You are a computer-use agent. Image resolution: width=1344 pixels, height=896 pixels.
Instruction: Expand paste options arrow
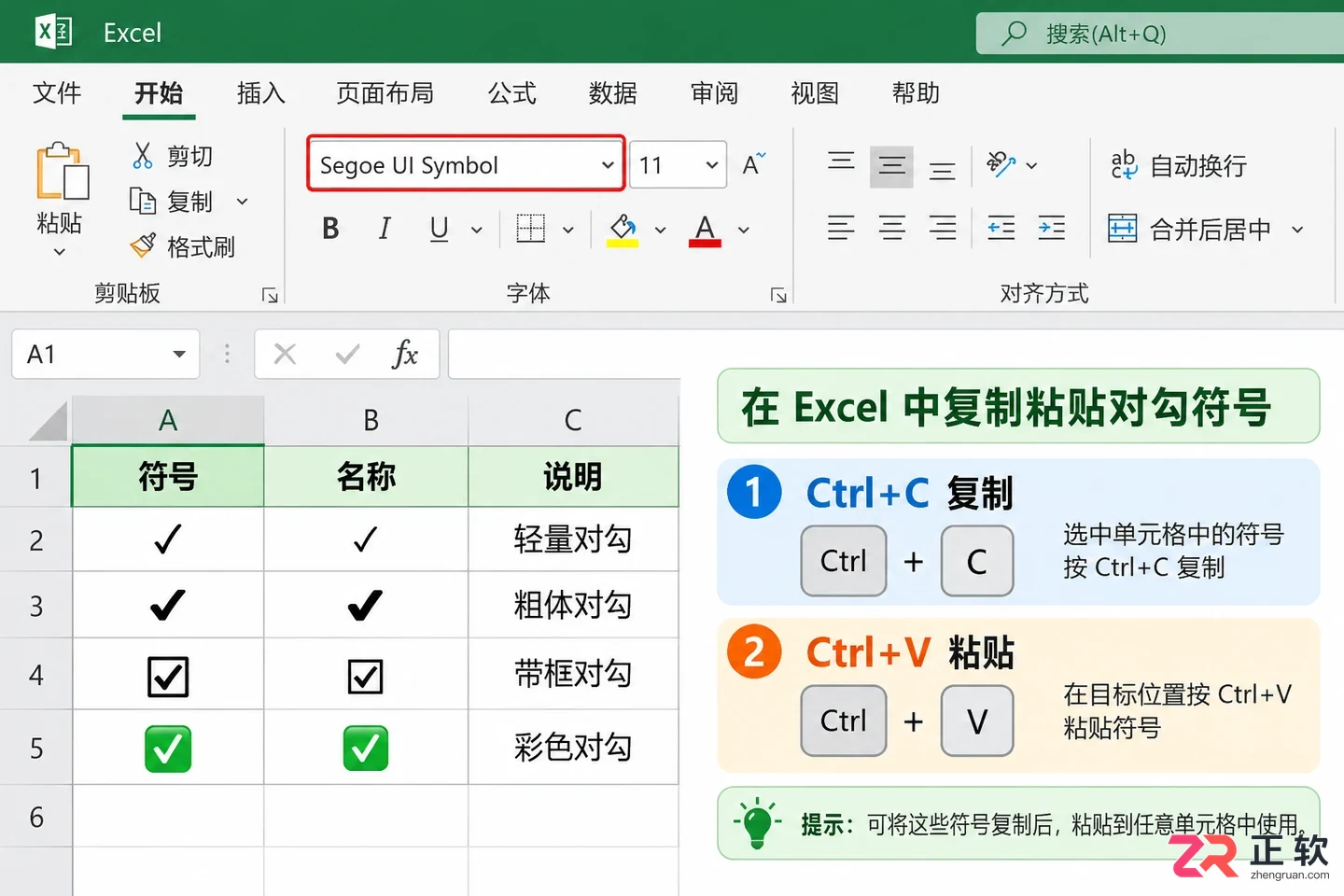click(60, 252)
